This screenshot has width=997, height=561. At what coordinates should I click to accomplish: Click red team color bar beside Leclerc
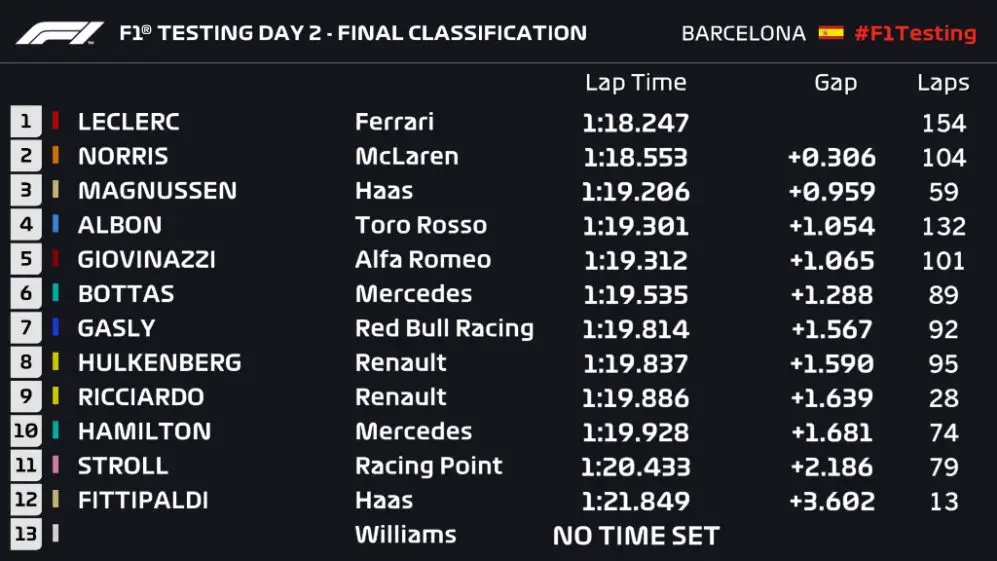point(55,122)
